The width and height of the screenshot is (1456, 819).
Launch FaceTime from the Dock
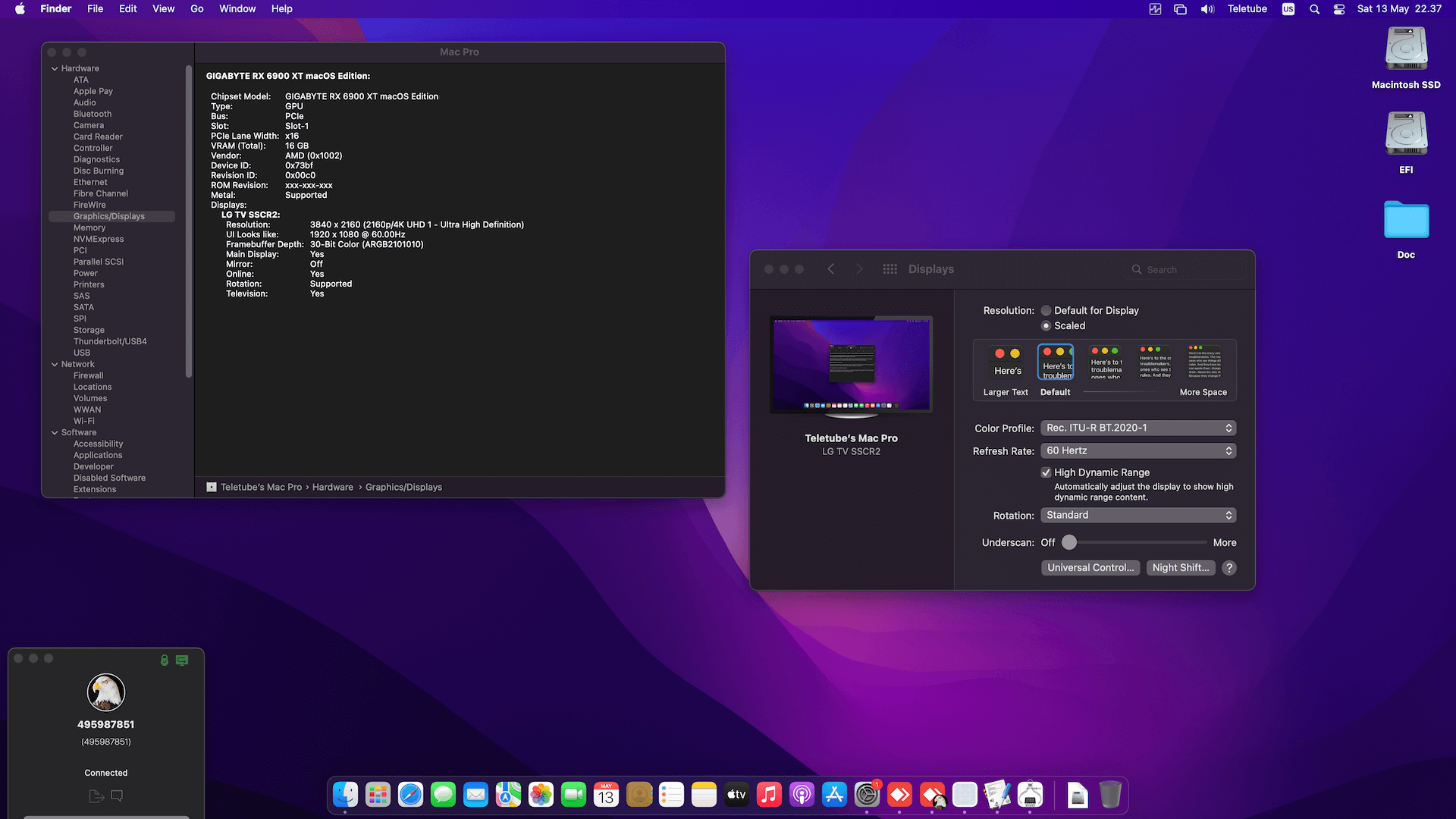point(573,795)
